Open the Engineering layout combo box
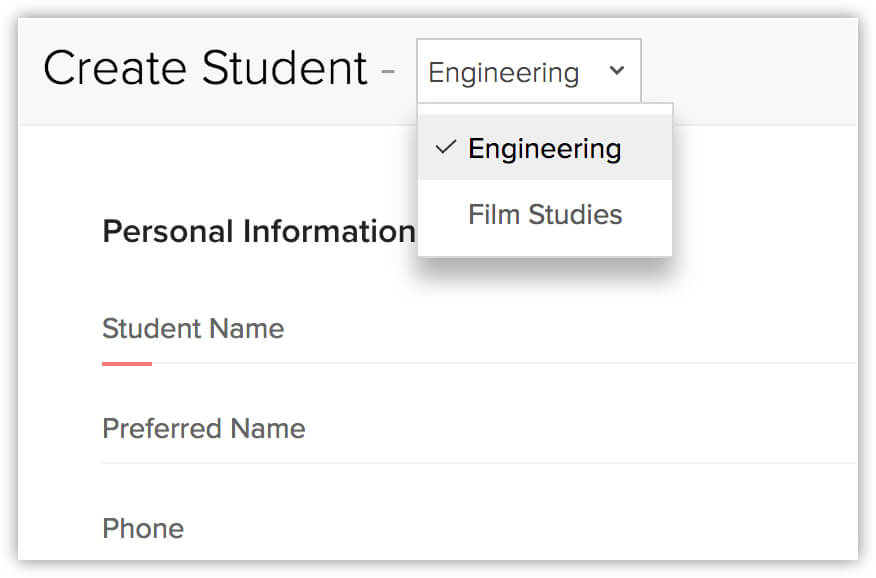Viewport: 876px width, 578px height. pyautogui.click(x=529, y=71)
